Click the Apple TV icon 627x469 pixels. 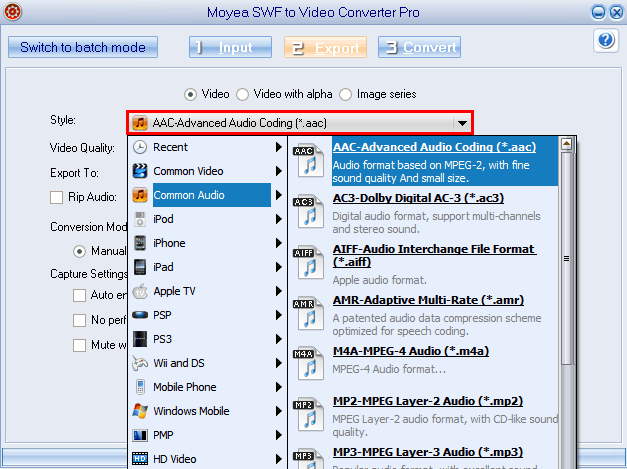point(140,291)
